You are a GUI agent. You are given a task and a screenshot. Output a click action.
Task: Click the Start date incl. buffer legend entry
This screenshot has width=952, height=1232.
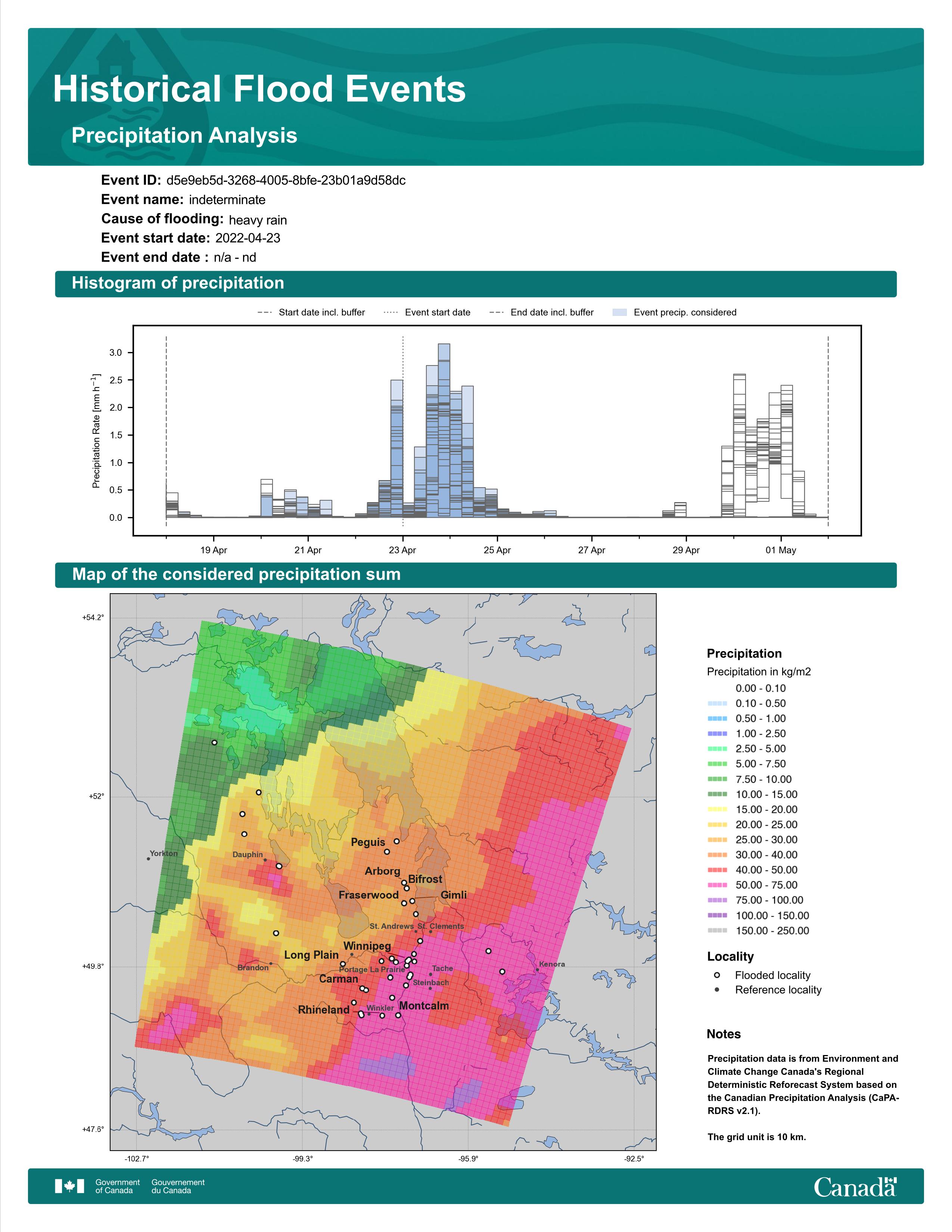click(x=311, y=312)
